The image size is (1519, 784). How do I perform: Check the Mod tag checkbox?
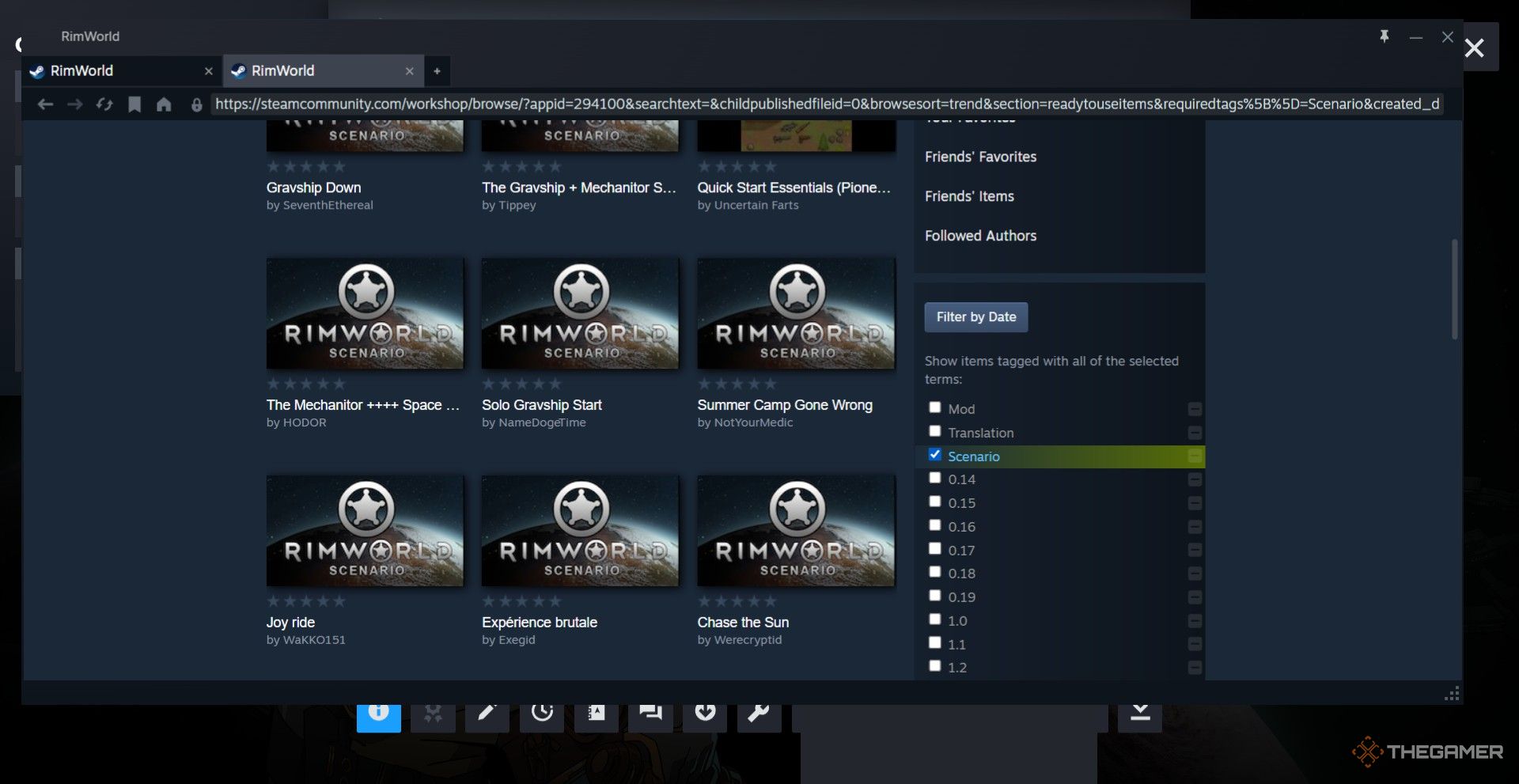coord(934,407)
